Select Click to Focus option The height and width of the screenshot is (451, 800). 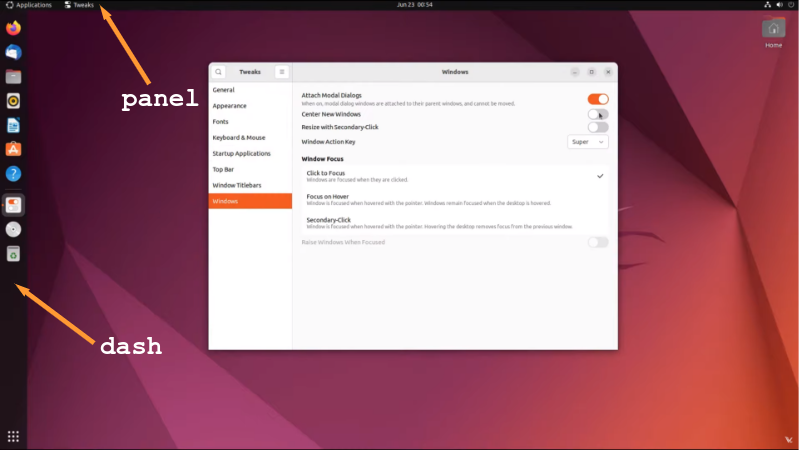click(x=455, y=176)
